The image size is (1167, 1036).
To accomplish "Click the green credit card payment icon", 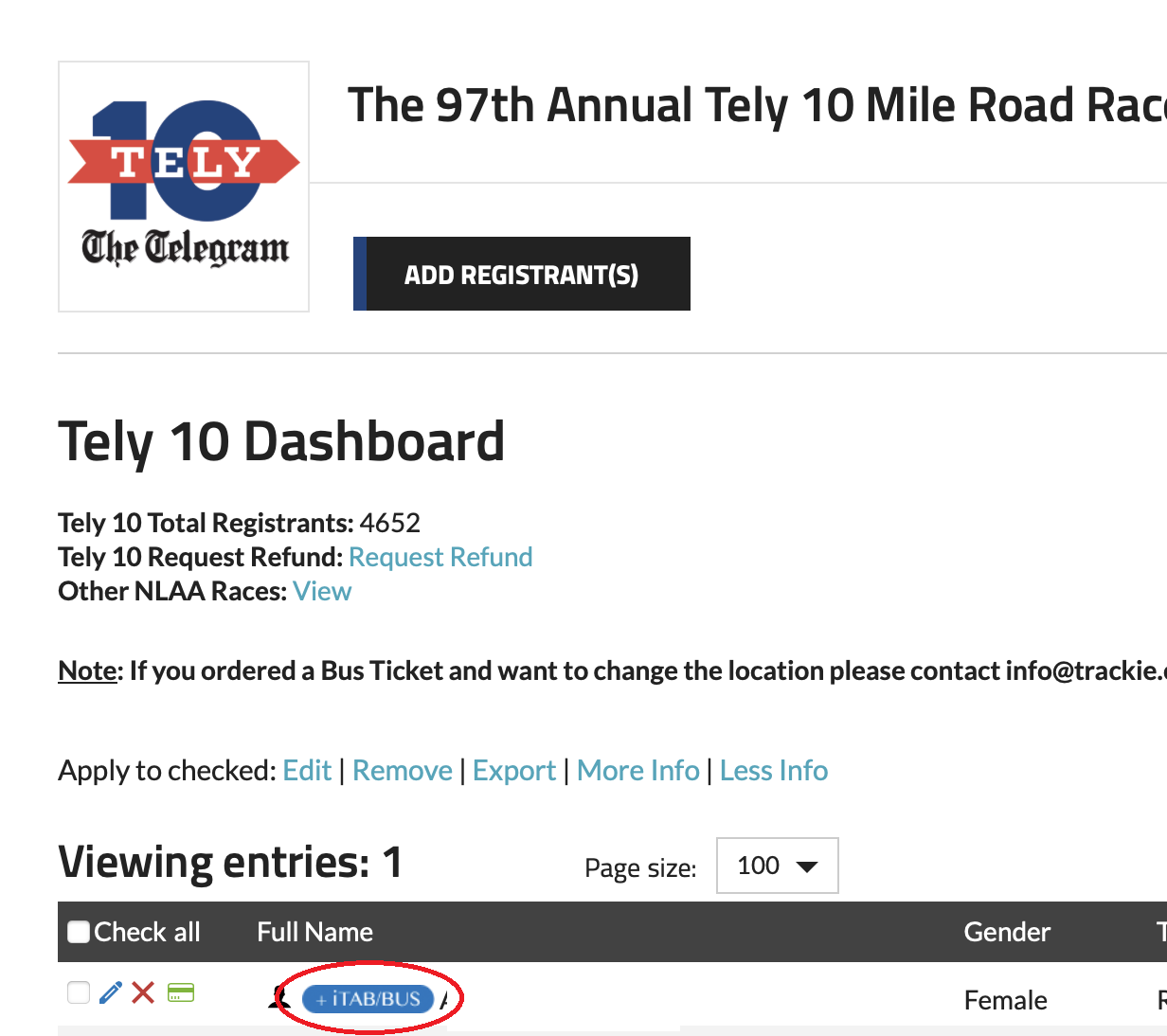I will coord(180,992).
